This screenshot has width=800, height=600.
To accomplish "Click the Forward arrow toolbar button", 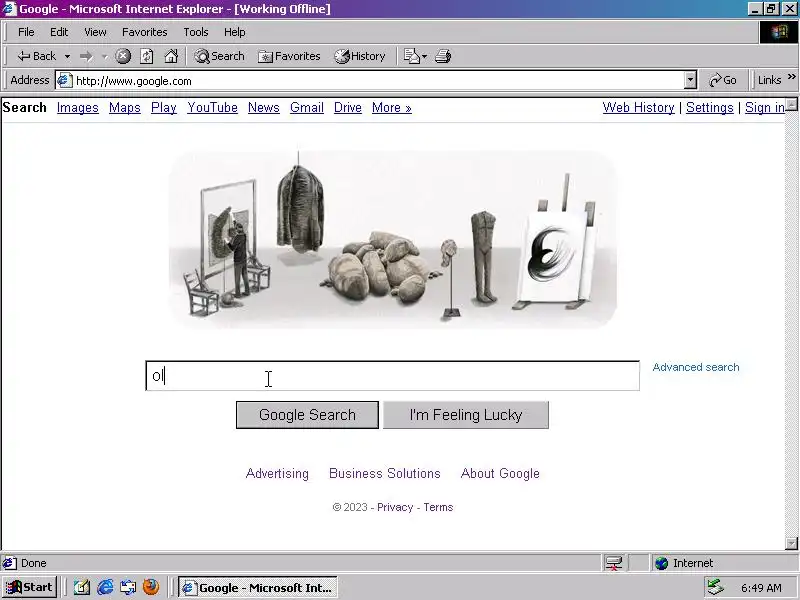I will [86, 56].
